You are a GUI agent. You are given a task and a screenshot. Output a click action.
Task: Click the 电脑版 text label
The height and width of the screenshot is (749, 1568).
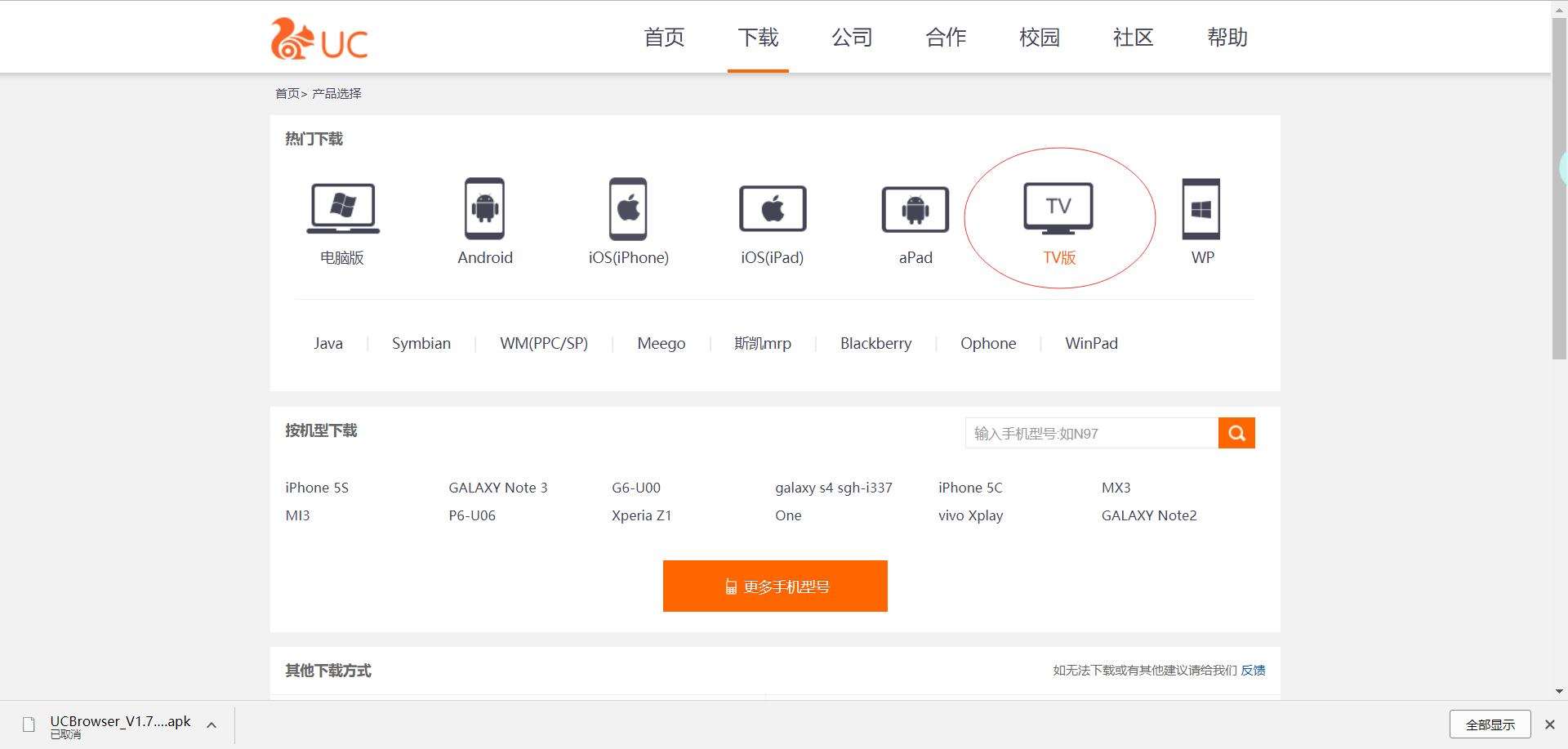click(342, 258)
